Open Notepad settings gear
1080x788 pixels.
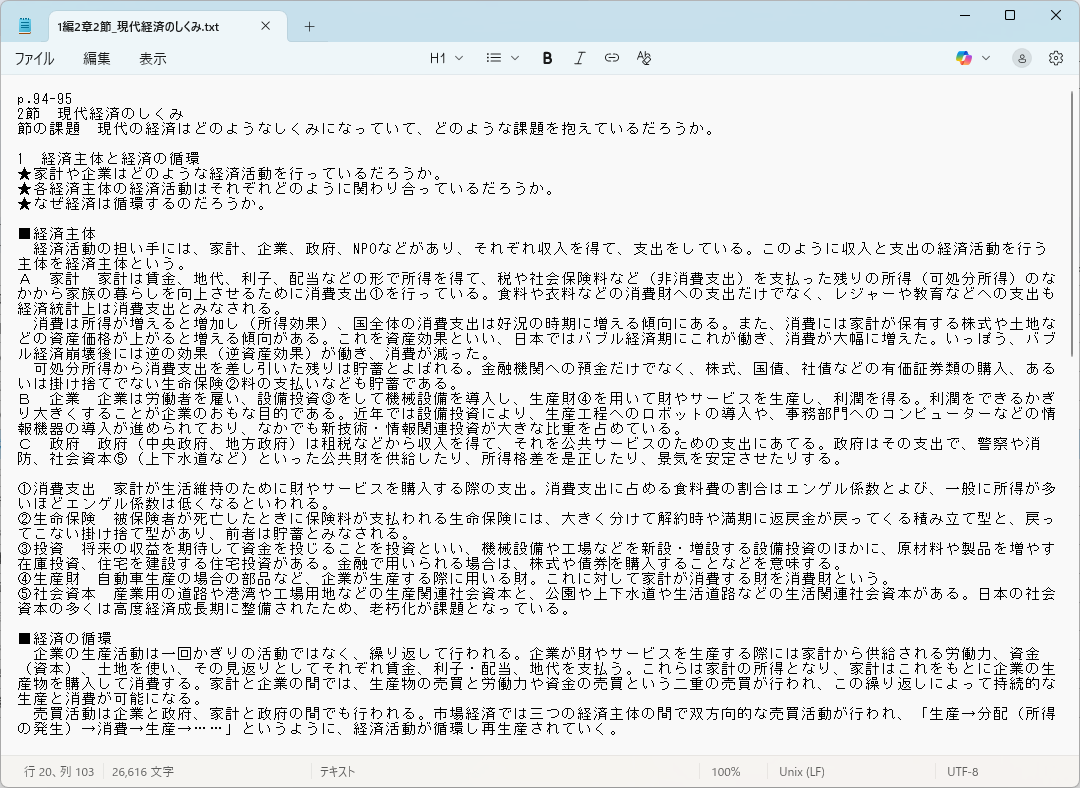pyautogui.click(x=1055, y=58)
